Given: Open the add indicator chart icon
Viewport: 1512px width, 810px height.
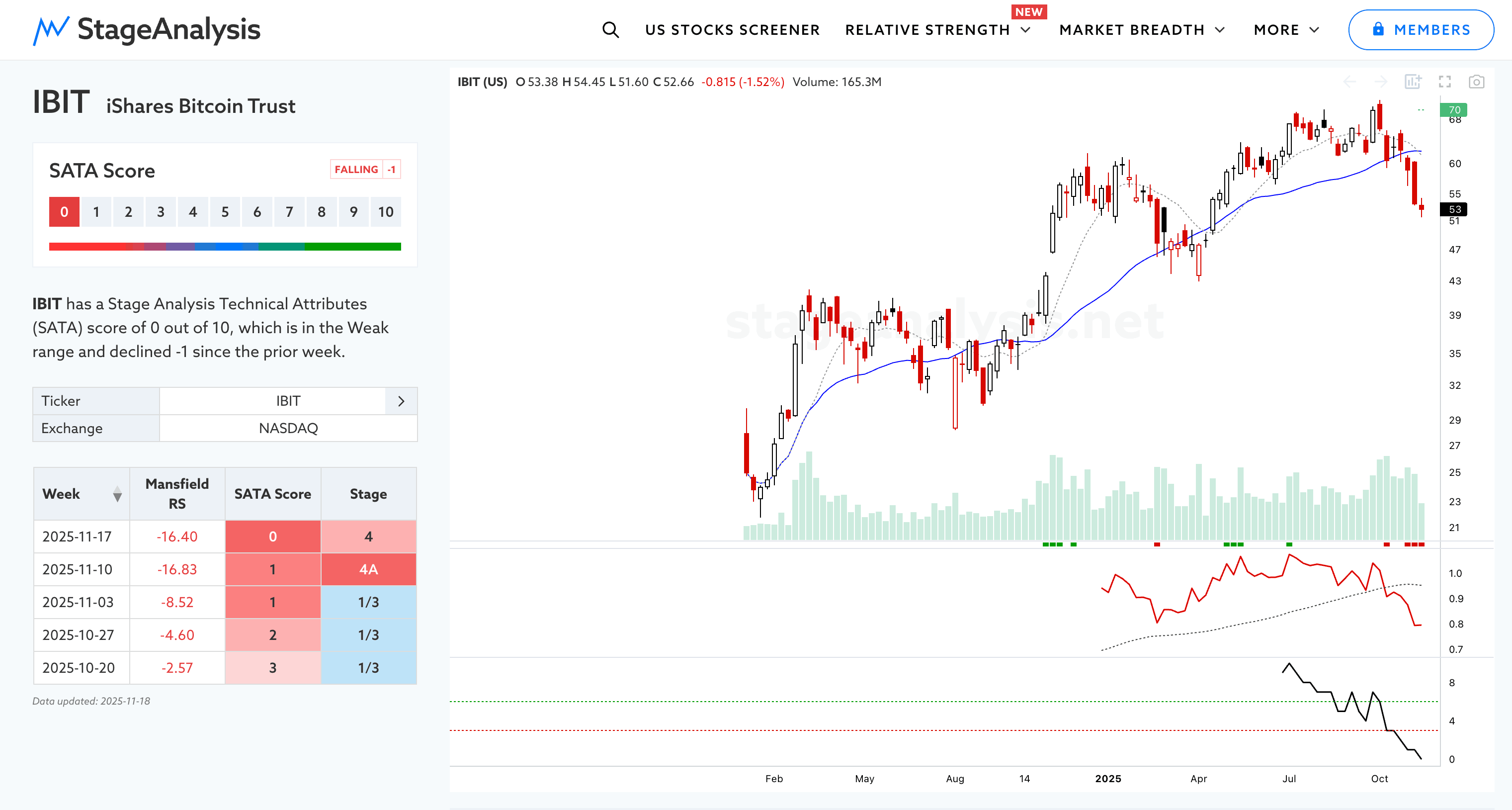Looking at the screenshot, I should coord(1413,82).
